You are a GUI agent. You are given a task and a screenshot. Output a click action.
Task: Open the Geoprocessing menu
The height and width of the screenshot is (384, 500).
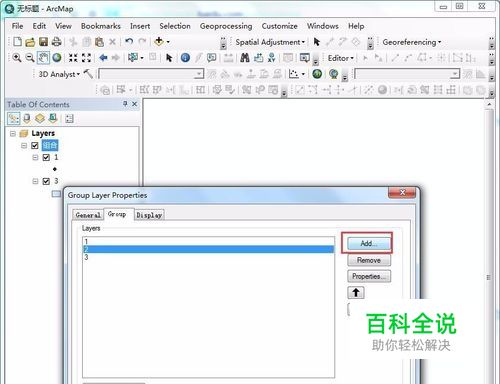point(226,26)
